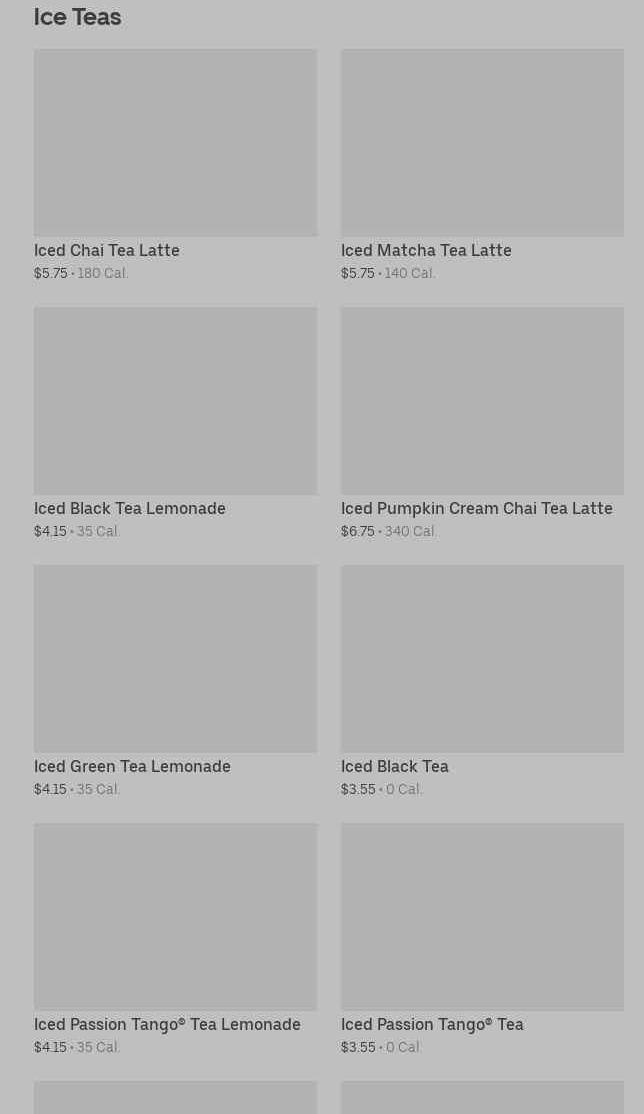The width and height of the screenshot is (644, 1114).
Task: Click Iced Pumpkin Cream Chai Tea Latte title
Action: point(477,508)
